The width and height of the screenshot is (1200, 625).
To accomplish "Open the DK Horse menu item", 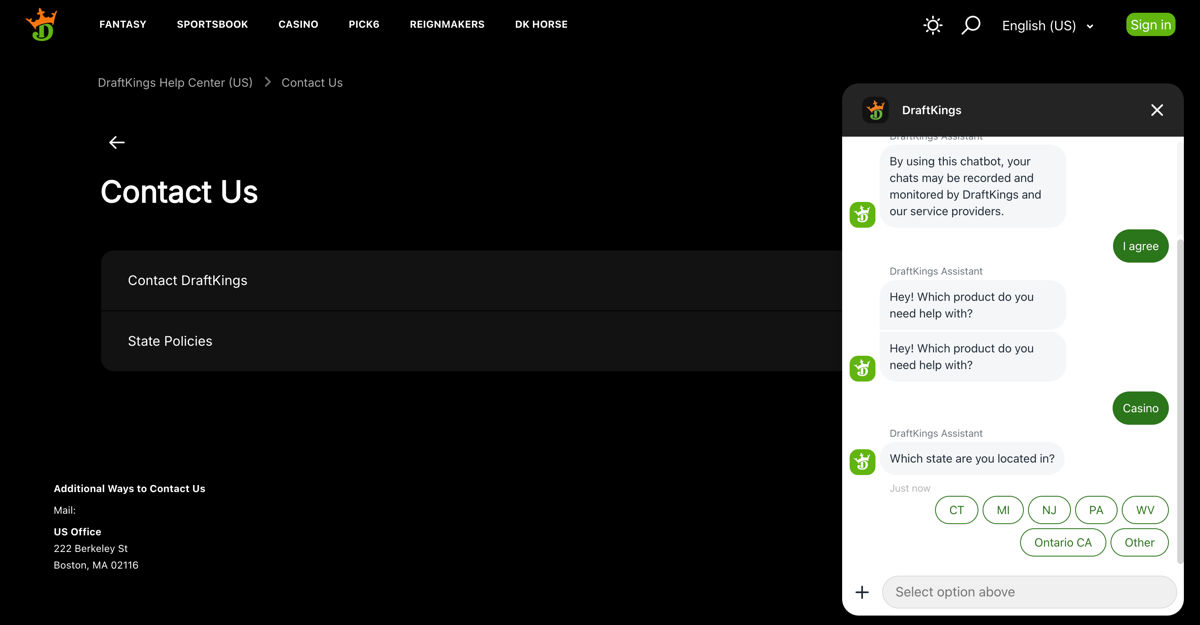I will 541,24.
